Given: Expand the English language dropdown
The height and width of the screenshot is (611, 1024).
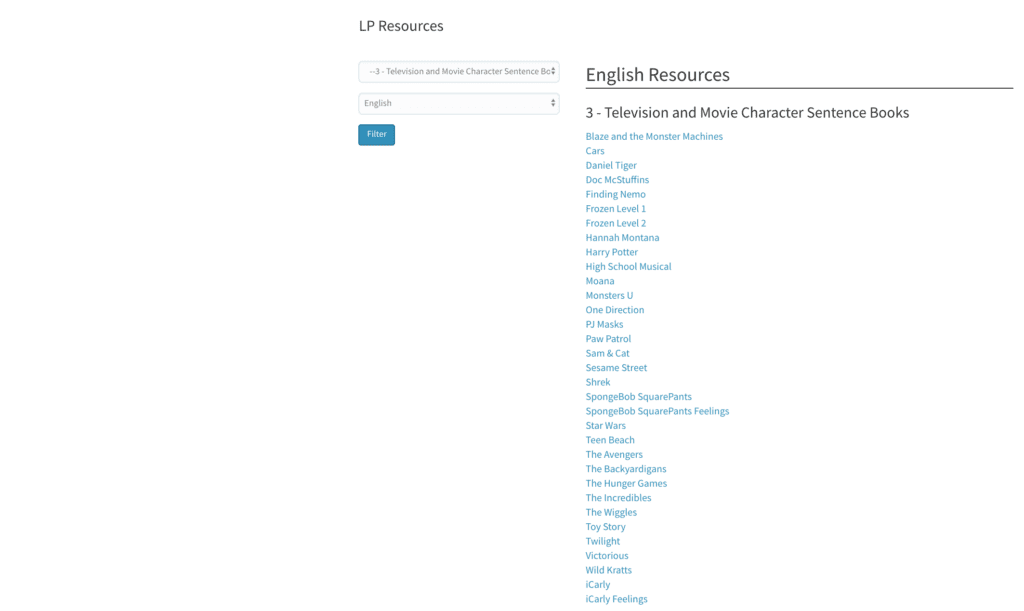Looking at the screenshot, I should click(x=458, y=103).
